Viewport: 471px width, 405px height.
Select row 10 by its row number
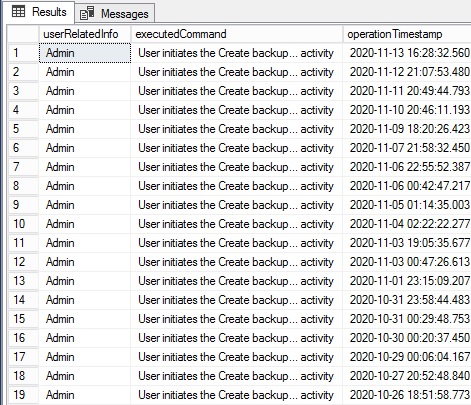click(x=23, y=224)
